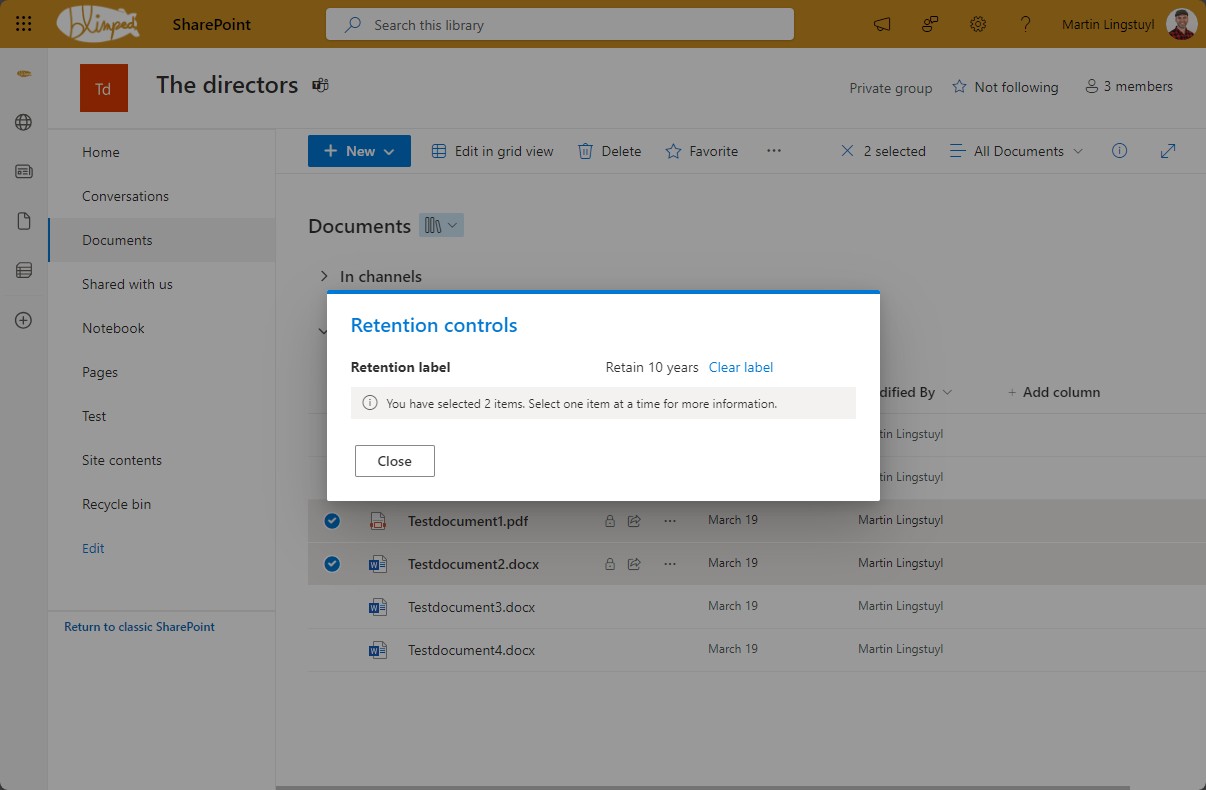Open Site contents in navigation
The image size is (1206, 790).
pyautogui.click(x=122, y=460)
